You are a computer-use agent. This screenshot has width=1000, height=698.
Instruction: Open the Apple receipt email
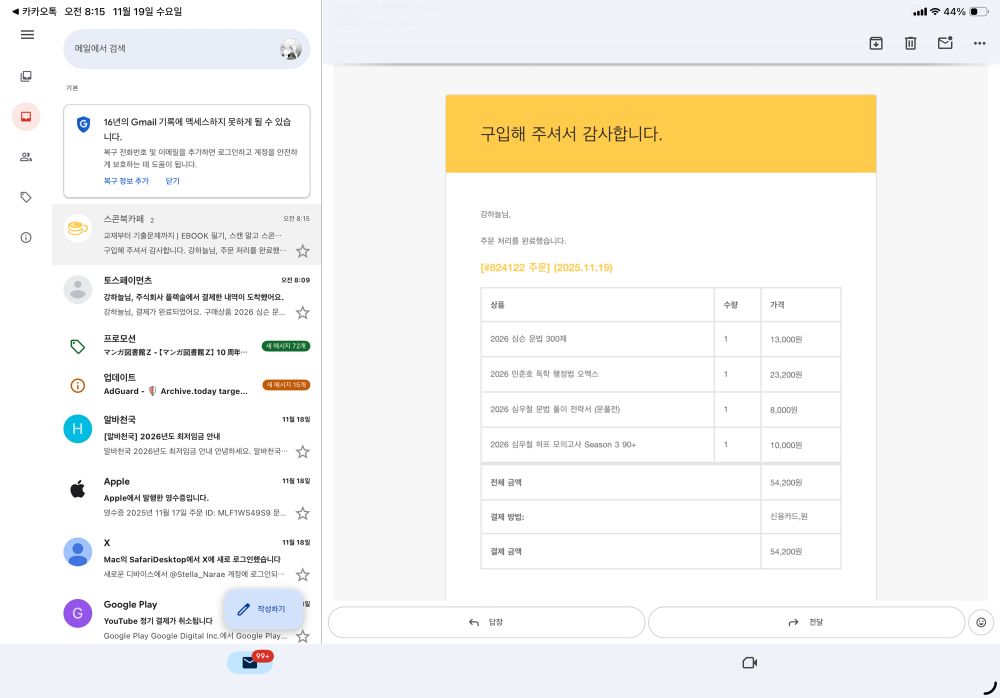186,497
